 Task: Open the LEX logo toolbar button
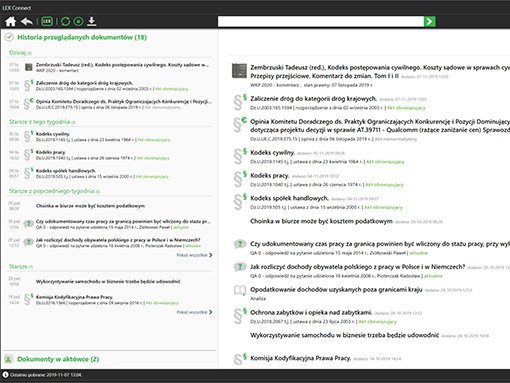(47, 22)
